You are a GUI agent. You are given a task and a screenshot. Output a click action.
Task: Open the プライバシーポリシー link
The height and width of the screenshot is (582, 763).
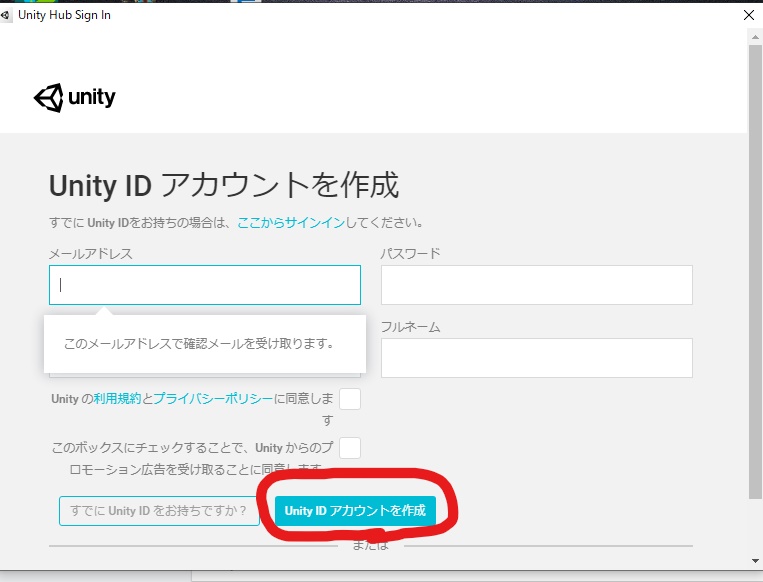pyautogui.click(x=213, y=399)
